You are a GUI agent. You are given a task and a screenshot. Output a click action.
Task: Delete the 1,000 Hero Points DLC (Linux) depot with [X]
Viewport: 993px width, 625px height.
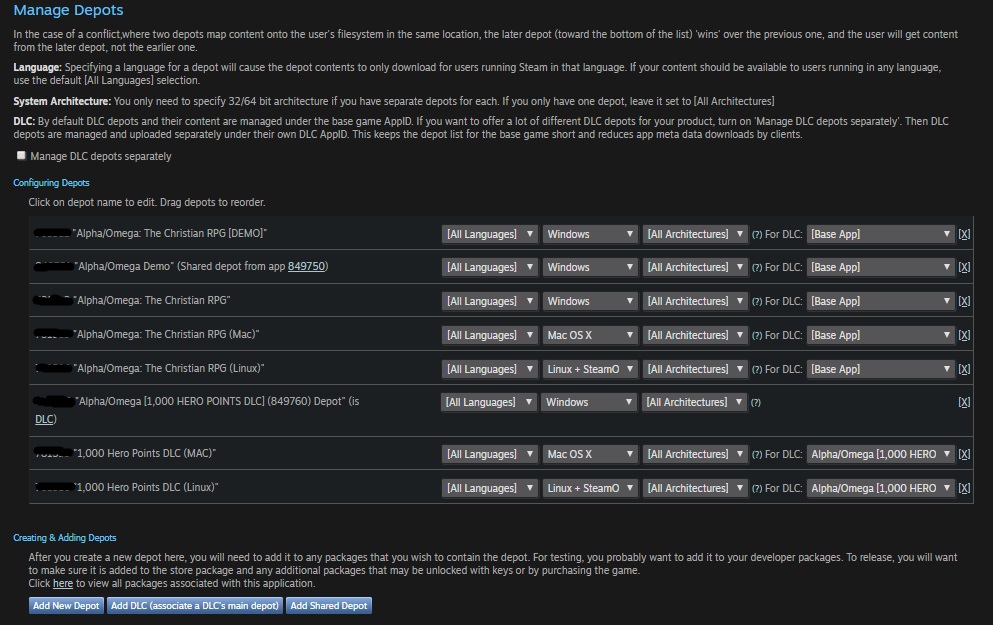coord(963,487)
